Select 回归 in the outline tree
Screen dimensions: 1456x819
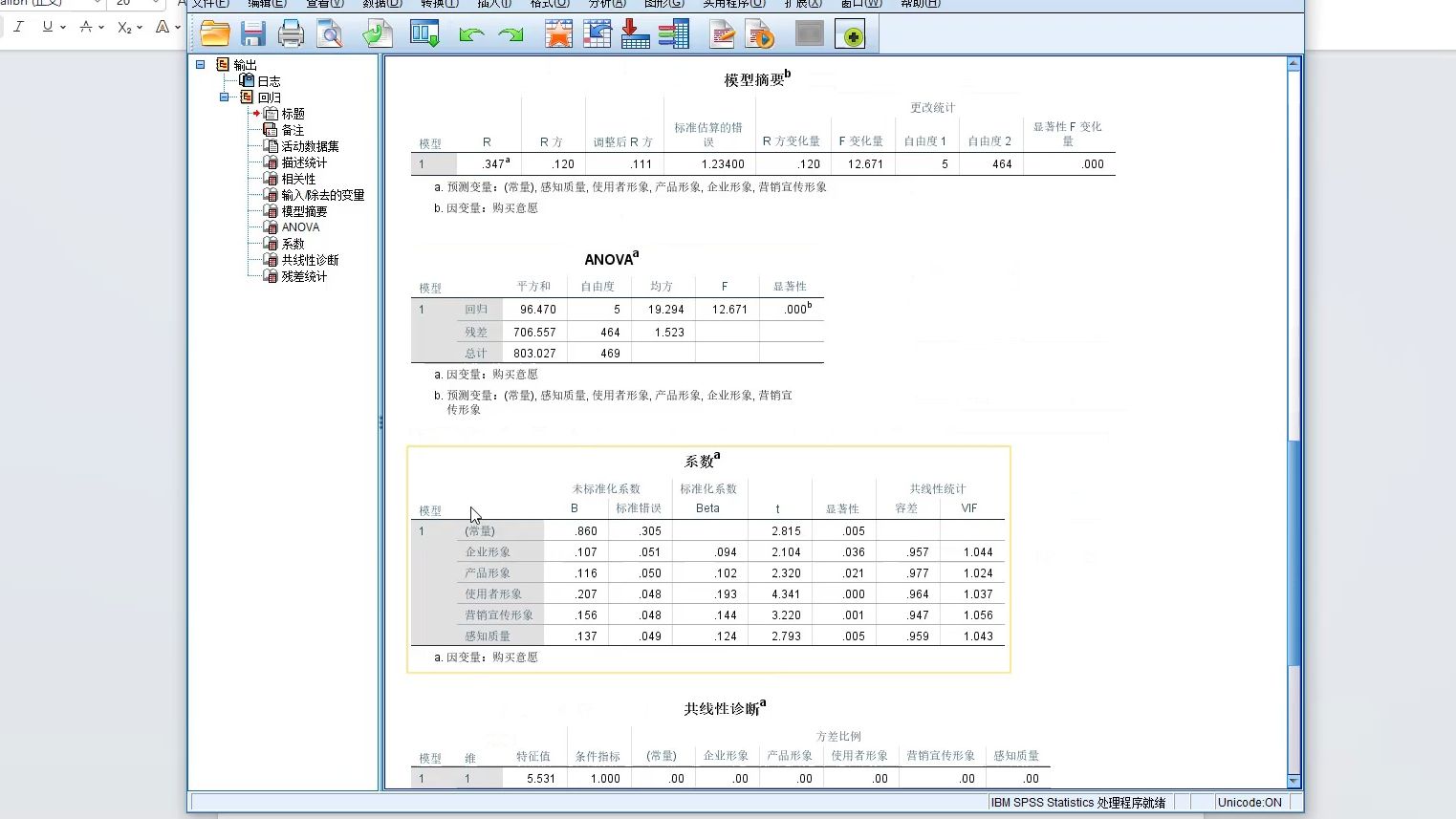(269, 97)
